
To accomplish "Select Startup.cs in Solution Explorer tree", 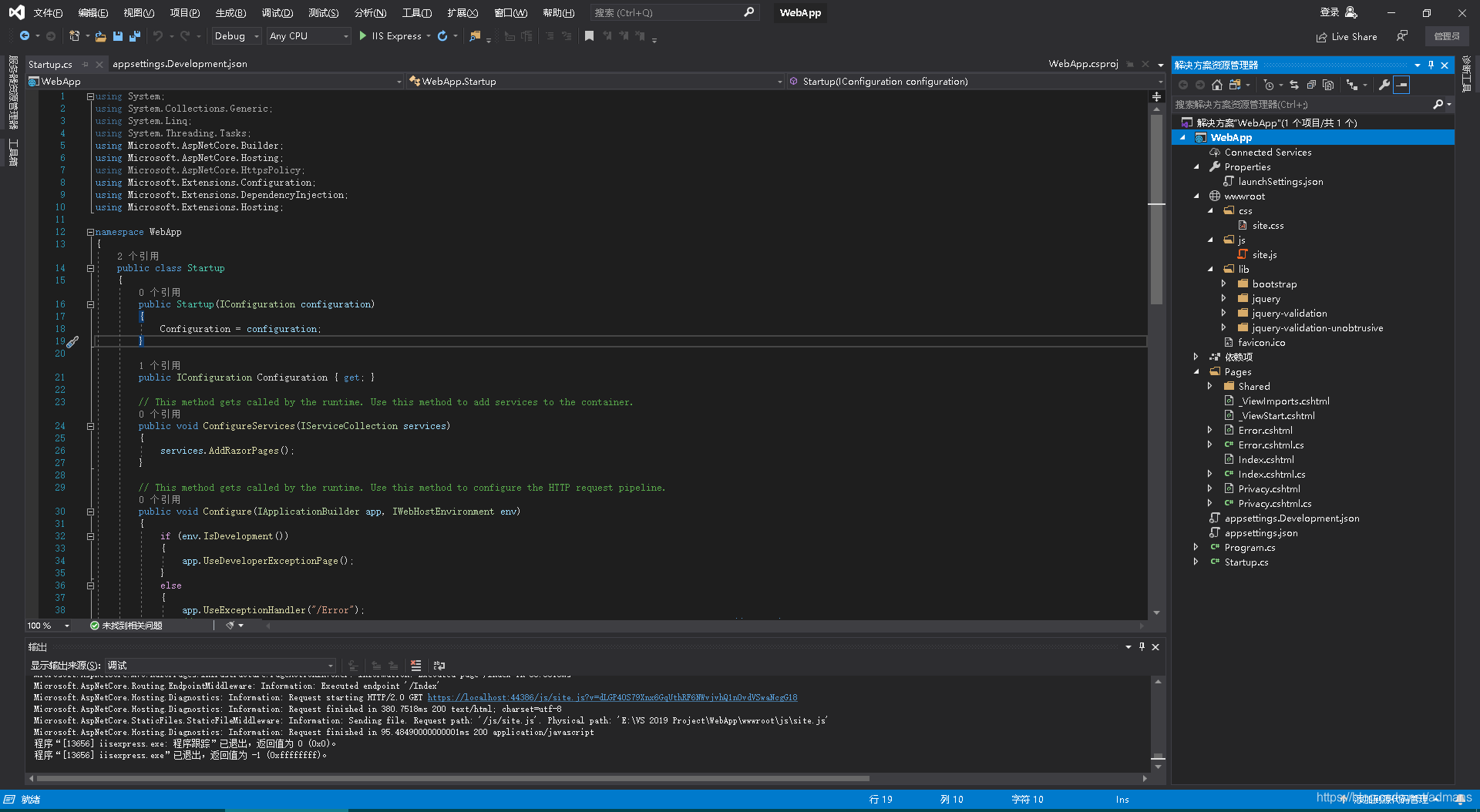I will tap(1246, 562).
